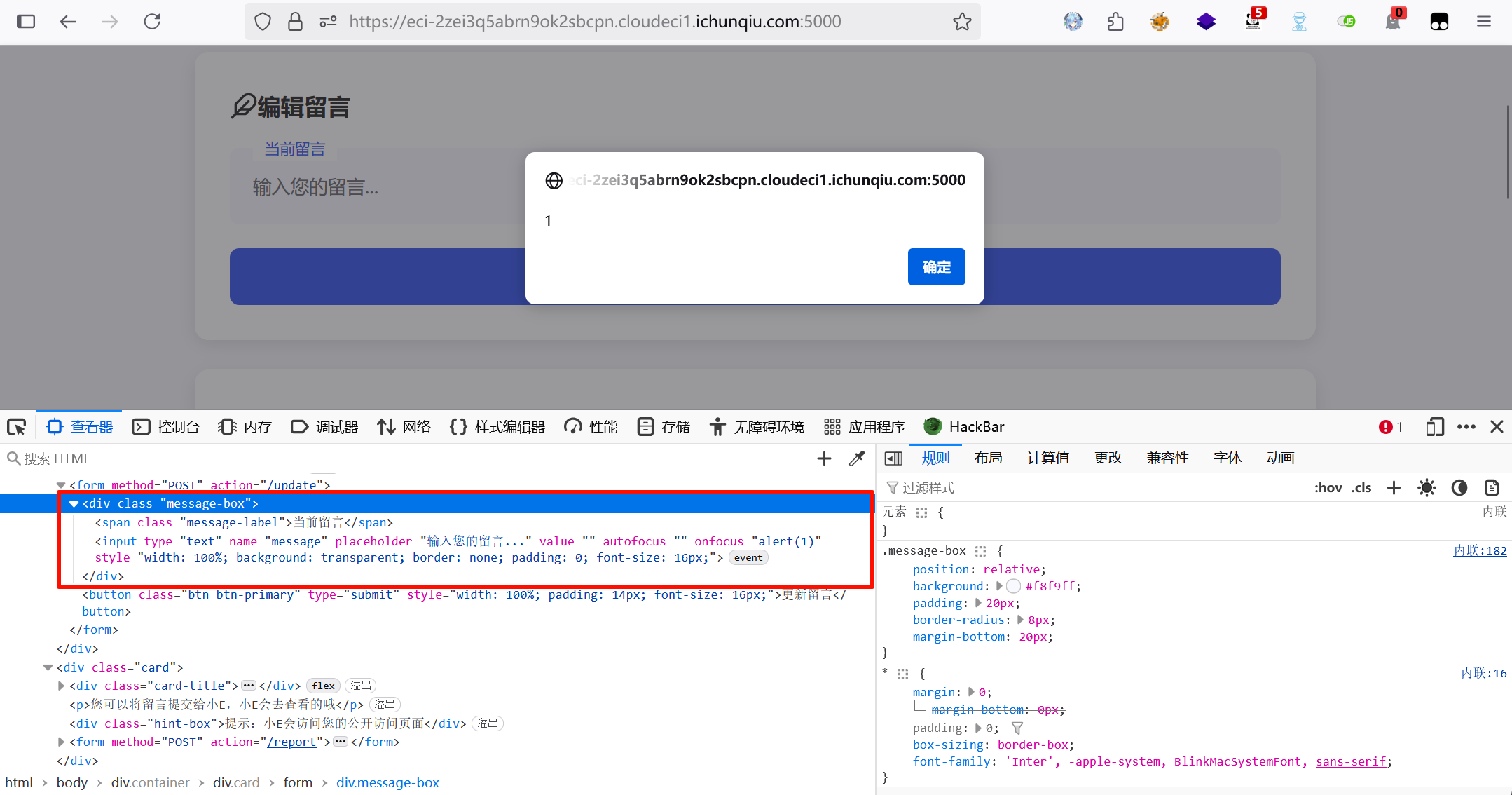Image resolution: width=1512 pixels, height=795 pixels.
Task: Click the #f8f9ff background color swatch
Action: tap(1013, 586)
